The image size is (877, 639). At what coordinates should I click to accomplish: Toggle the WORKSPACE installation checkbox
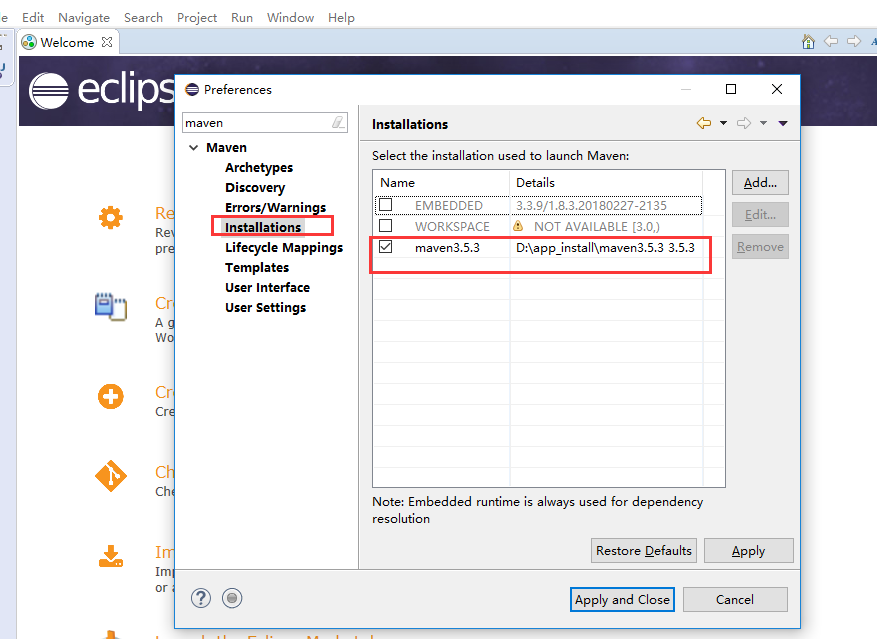point(385,225)
